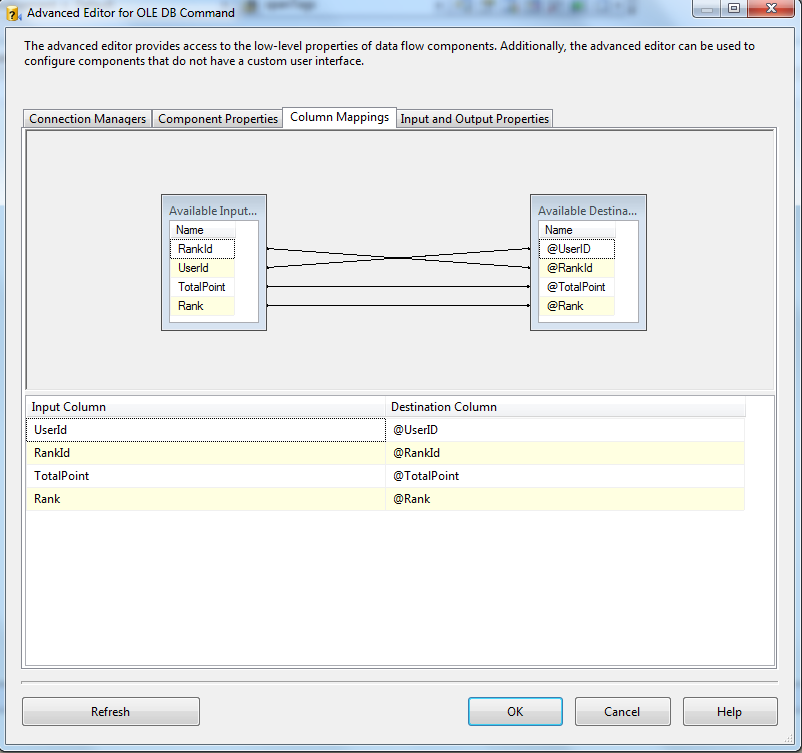Click Name header in Available Destination box
Image resolution: width=802 pixels, height=753 pixels.
click(x=577, y=230)
